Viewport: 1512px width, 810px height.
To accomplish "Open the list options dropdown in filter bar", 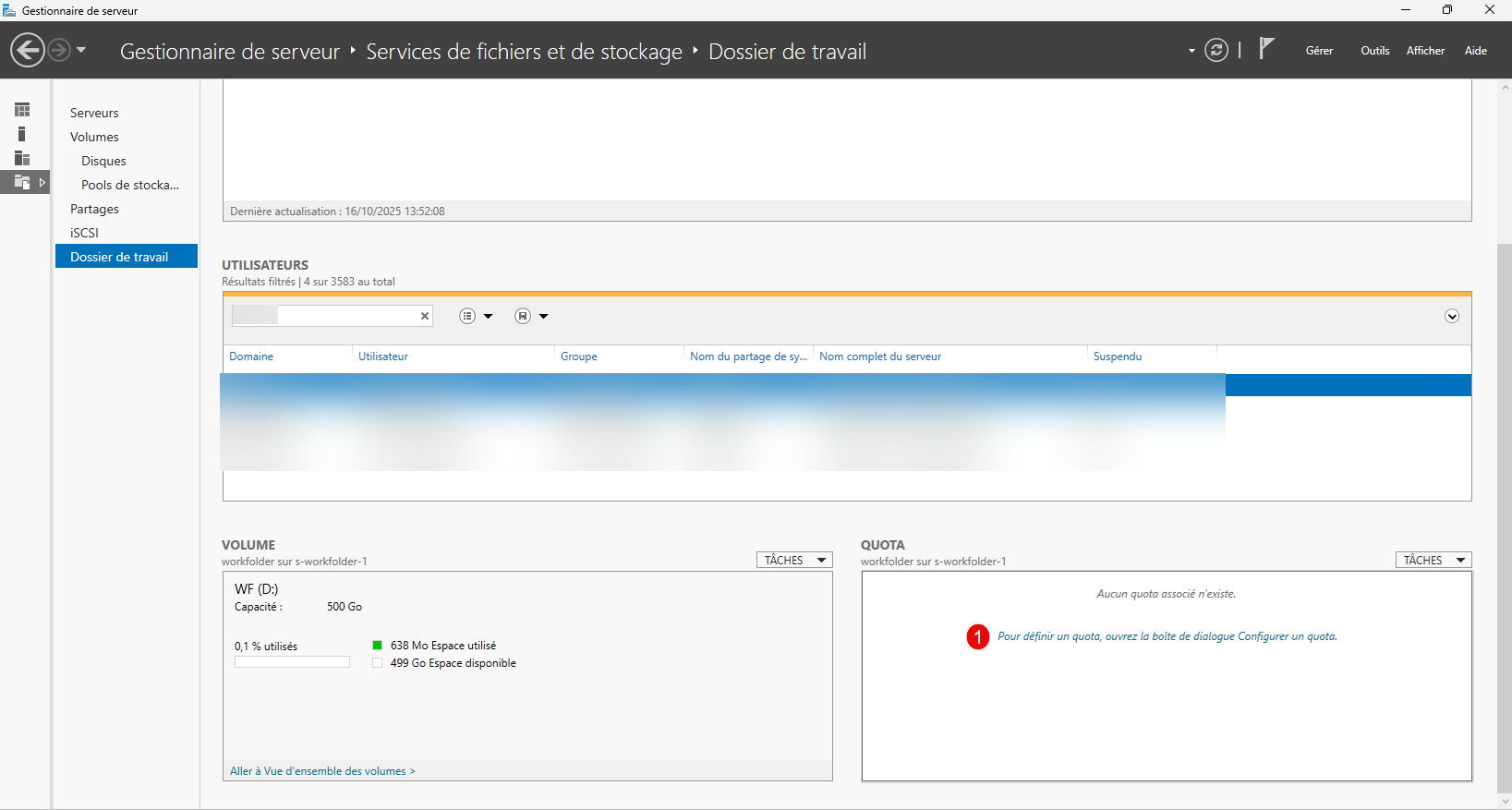I will tap(476, 317).
